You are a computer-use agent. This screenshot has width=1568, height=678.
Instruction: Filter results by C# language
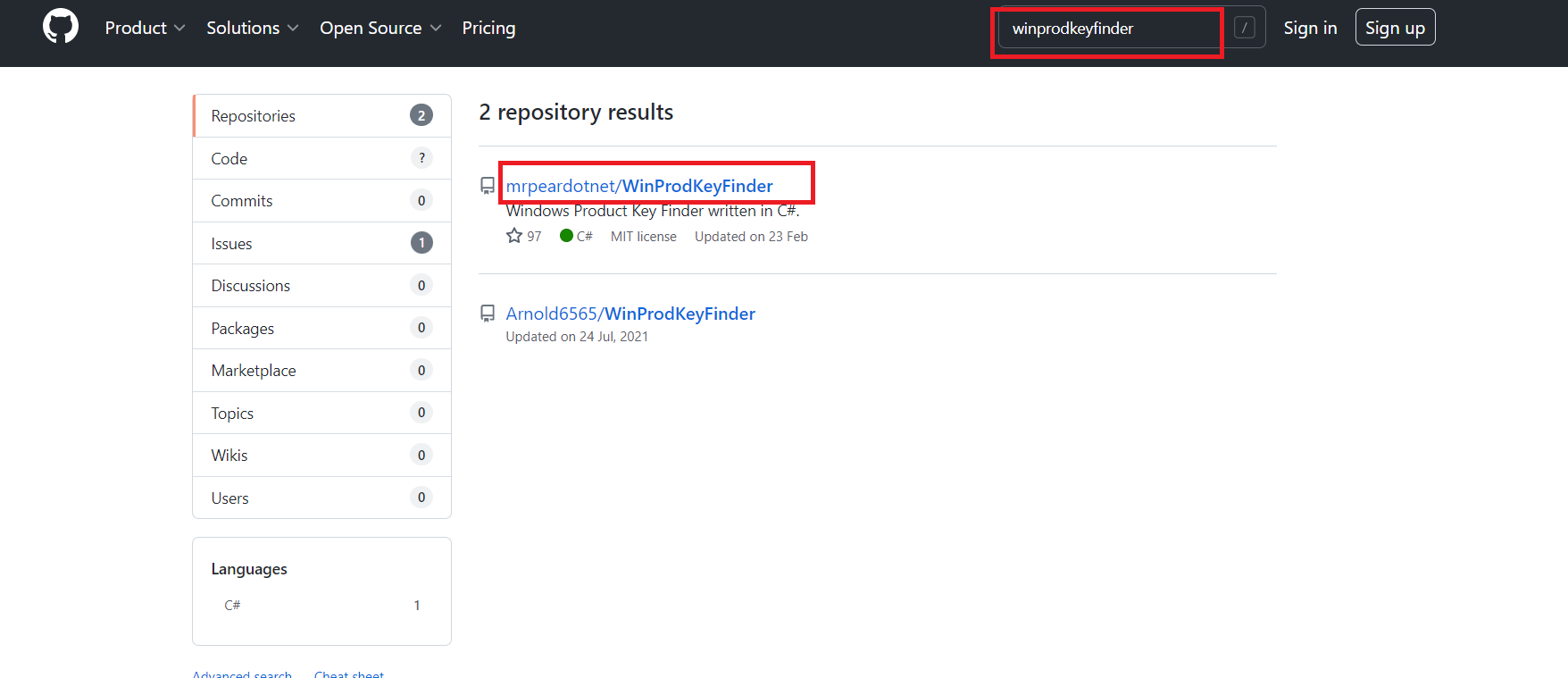(321, 605)
